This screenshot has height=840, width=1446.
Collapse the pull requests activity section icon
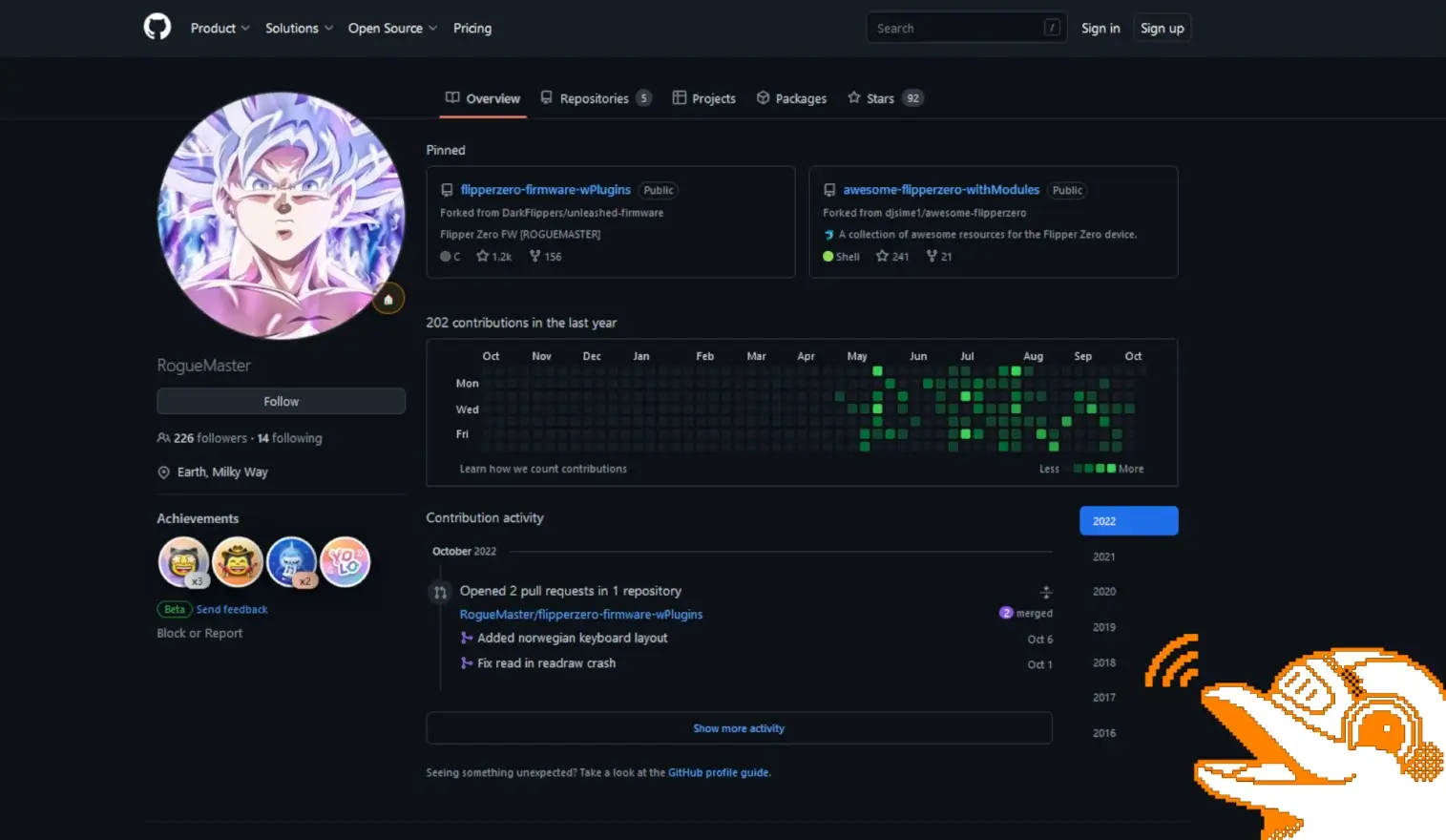tap(1046, 592)
